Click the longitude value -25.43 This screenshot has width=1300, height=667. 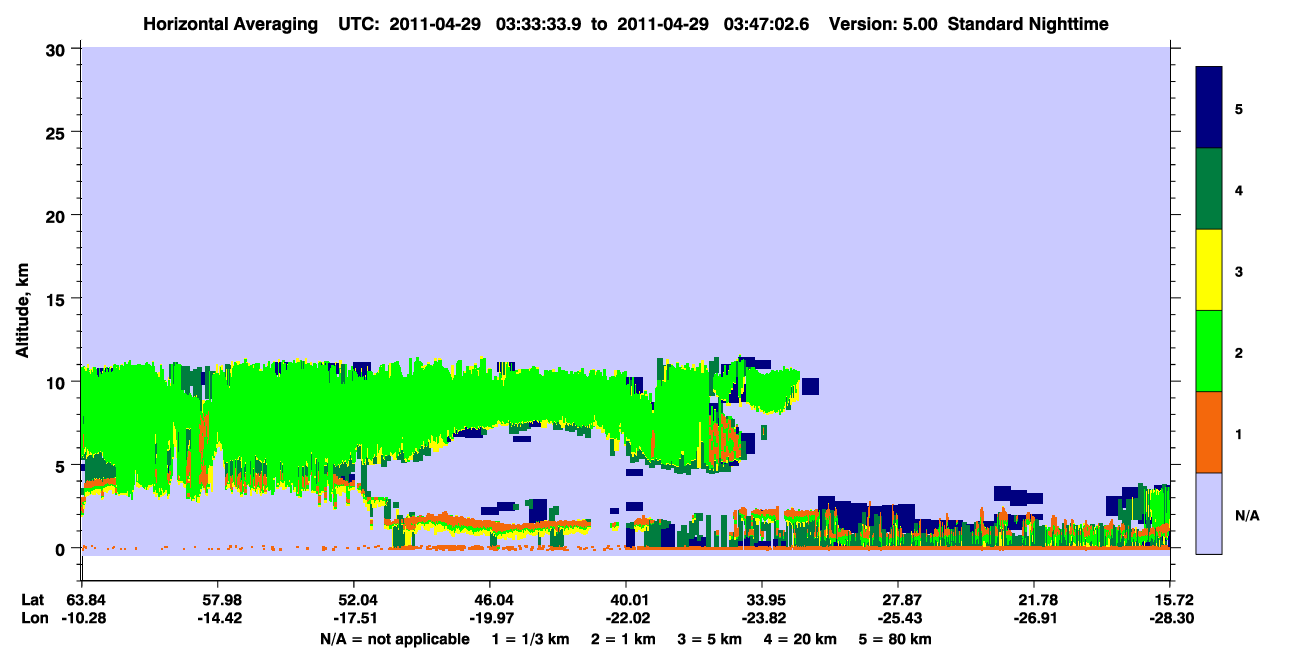898,619
